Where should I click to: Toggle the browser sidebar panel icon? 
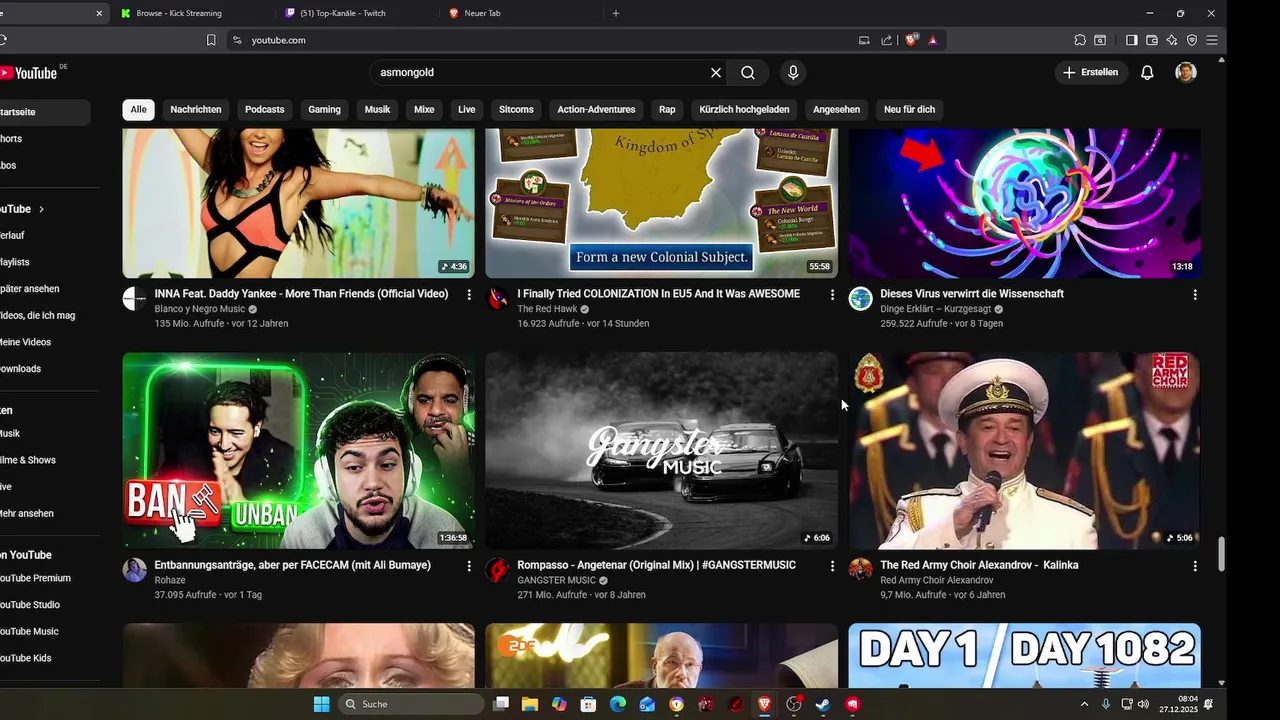(1132, 40)
